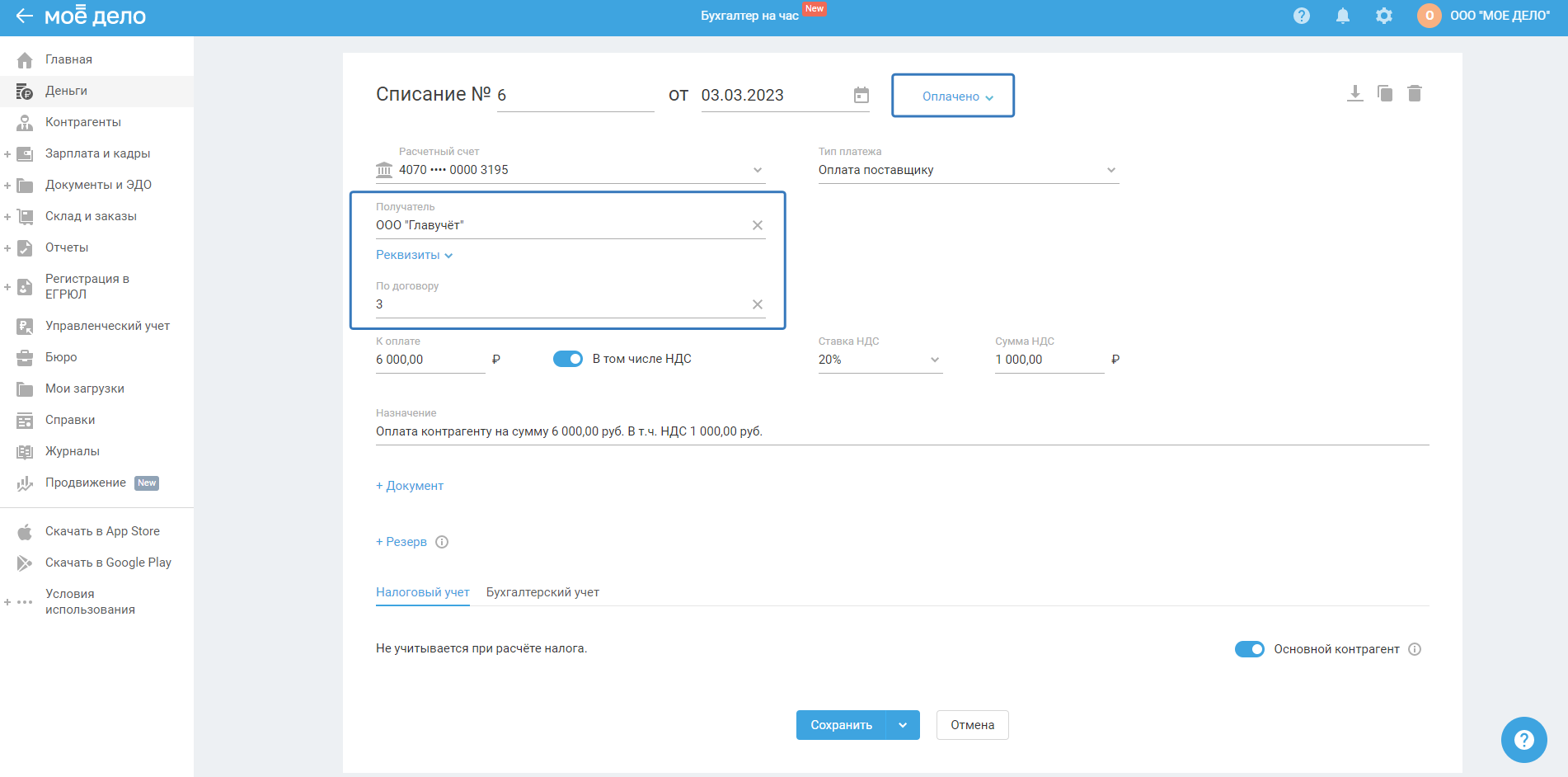Save the payment with Сохранить

tap(841, 725)
